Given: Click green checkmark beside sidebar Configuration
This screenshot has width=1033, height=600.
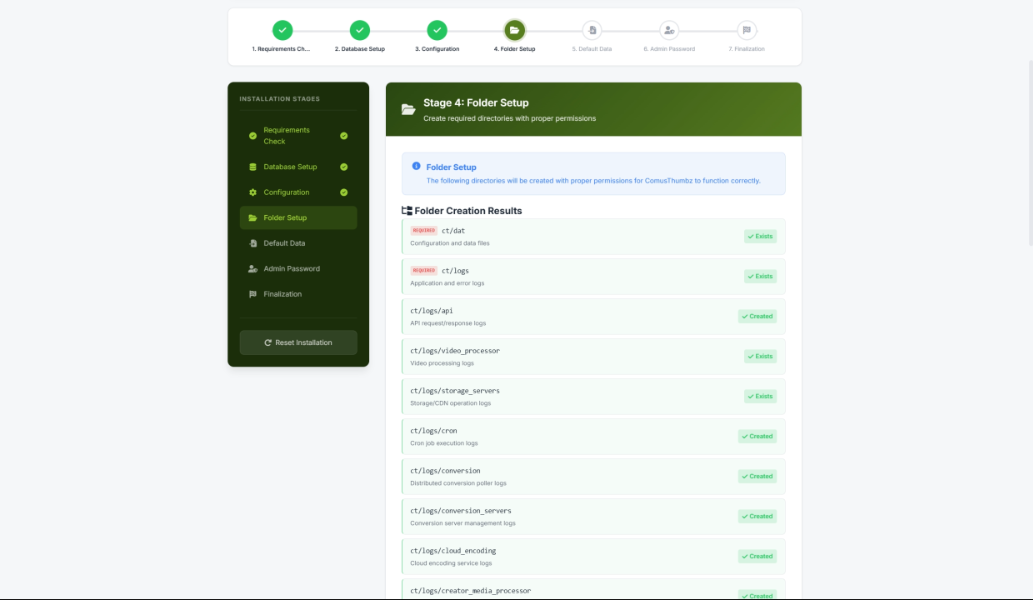Looking at the screenshot, I should tap(344, 192).
